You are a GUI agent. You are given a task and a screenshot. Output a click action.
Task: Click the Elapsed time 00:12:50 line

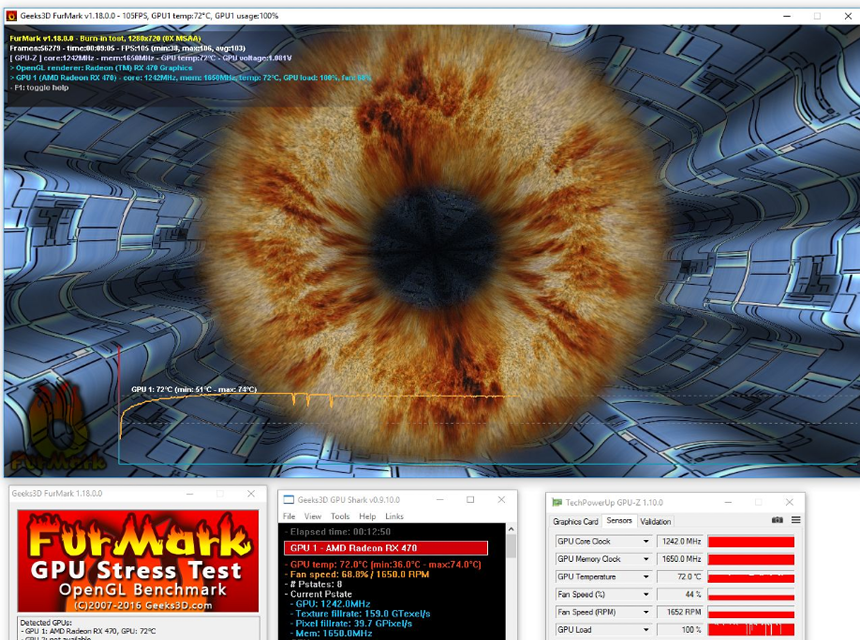pos(340,531)
